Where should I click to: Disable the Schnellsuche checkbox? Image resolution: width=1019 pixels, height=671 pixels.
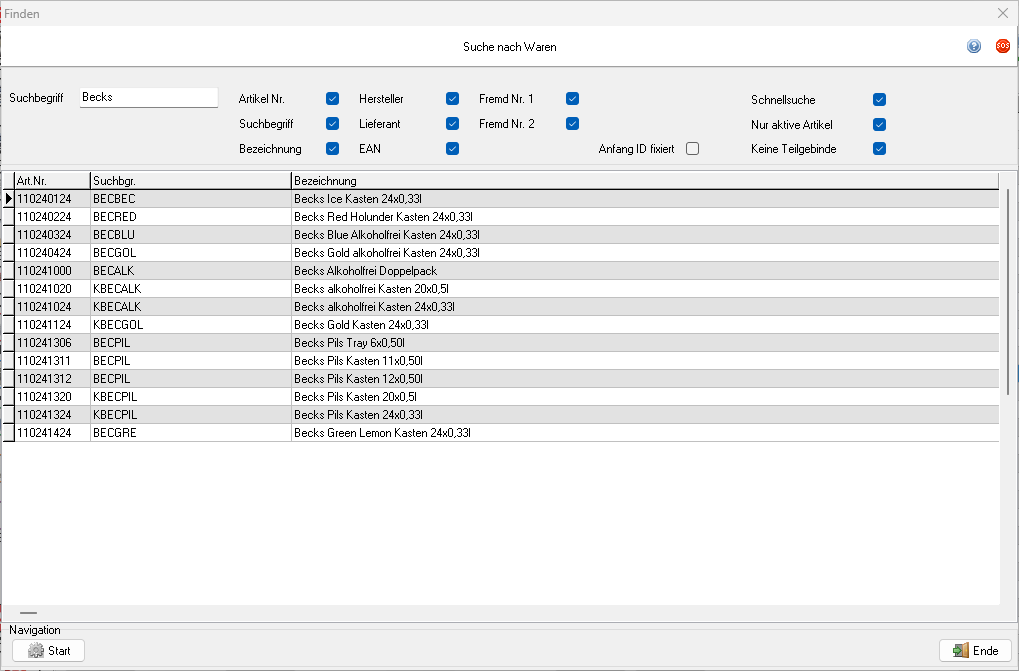[x=879, y=100]
